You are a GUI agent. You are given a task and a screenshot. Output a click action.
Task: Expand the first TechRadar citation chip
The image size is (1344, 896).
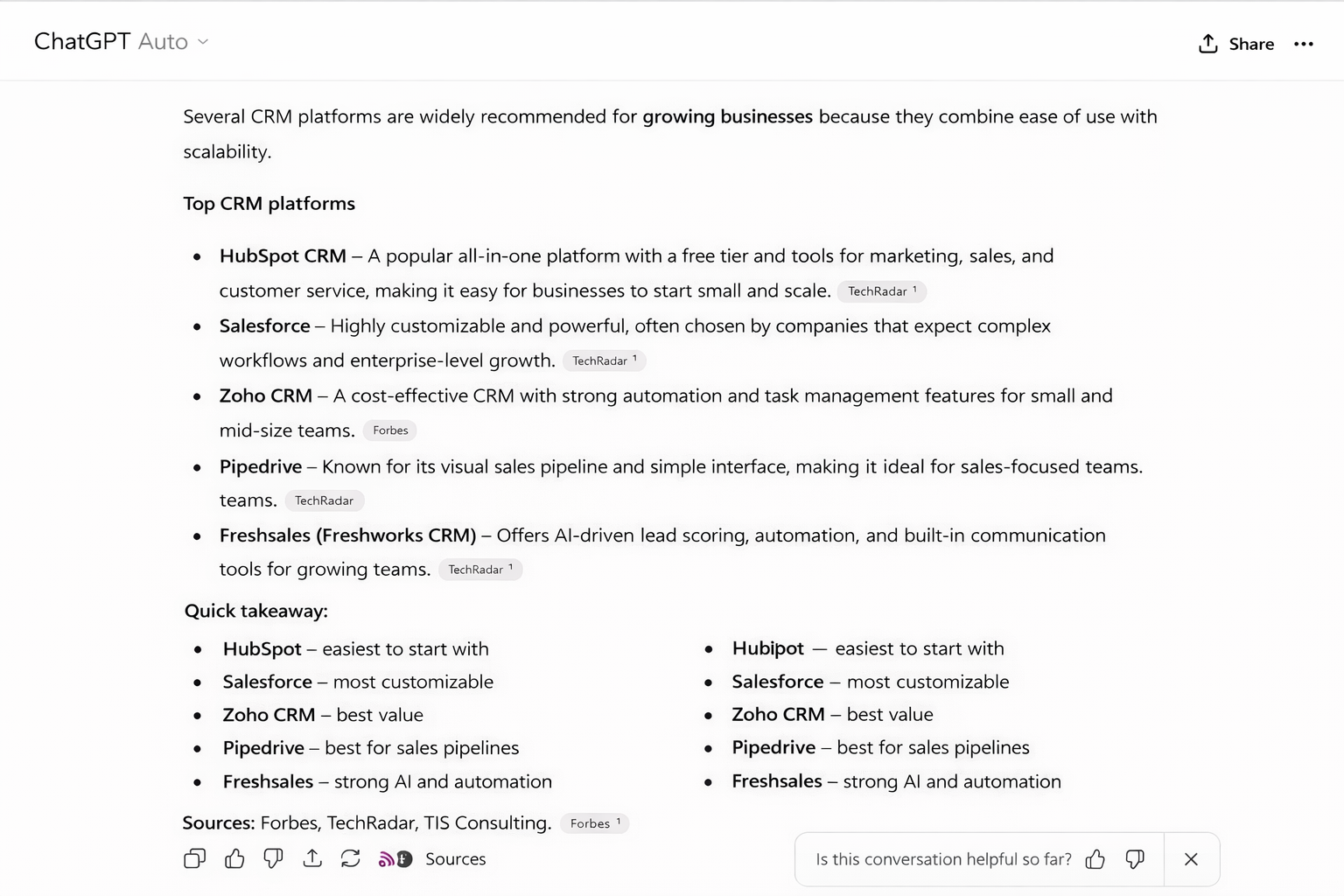pyautogui.click(x=881, y=290)
